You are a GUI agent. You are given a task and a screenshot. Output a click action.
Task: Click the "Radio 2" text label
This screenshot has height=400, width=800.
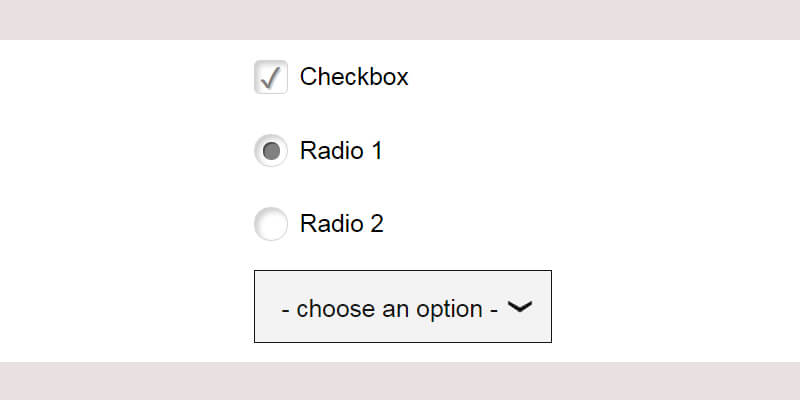(x=341, y=223)
